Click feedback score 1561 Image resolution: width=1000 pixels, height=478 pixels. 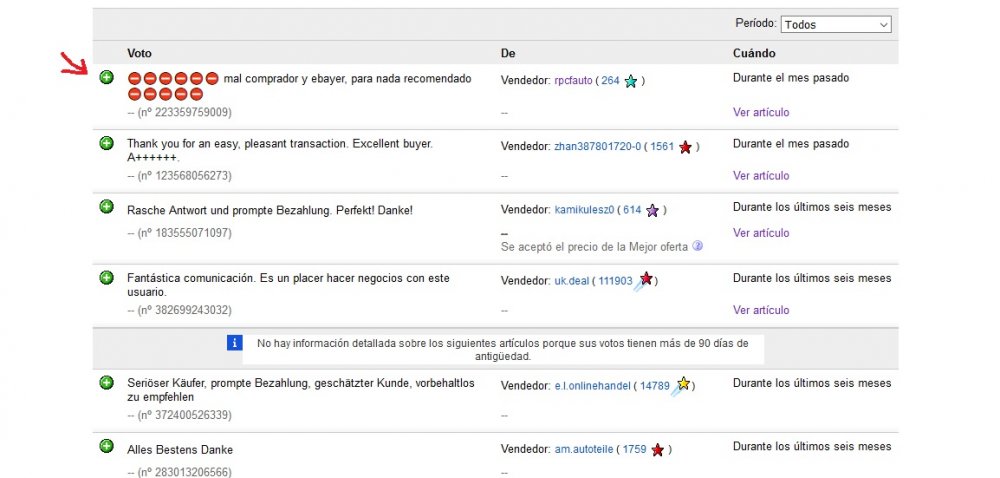pyautogui.click(x=662, y=147)
